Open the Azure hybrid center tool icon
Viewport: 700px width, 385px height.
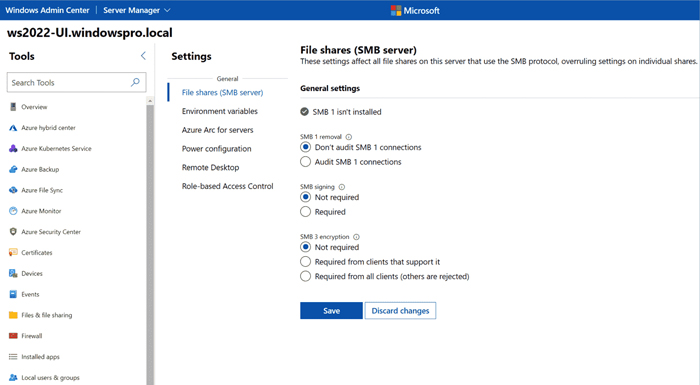[x=13, y=128]
